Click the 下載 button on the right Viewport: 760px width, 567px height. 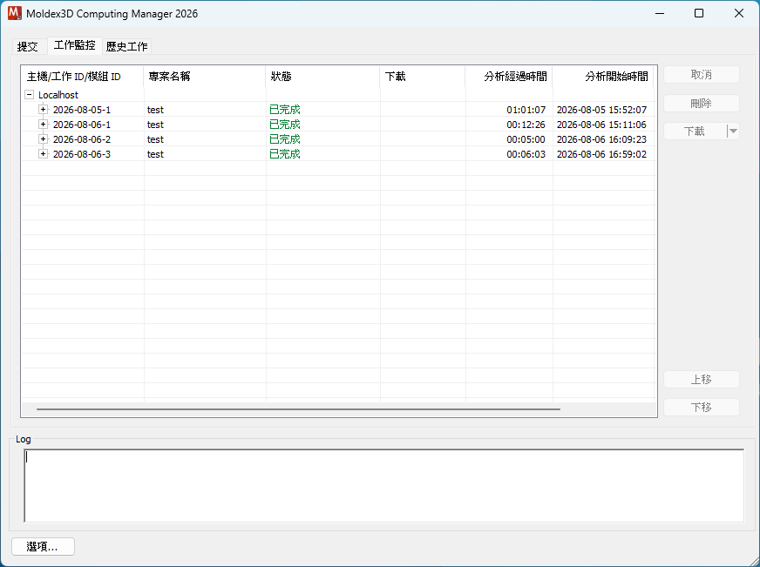point(695,131)
